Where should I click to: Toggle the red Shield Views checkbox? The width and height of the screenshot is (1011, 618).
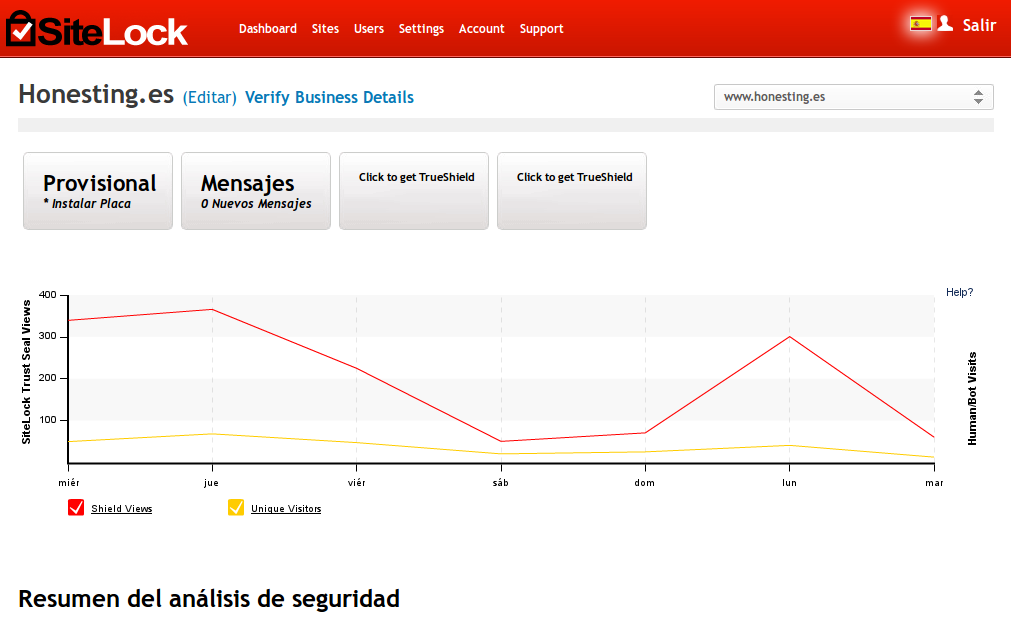76,508
